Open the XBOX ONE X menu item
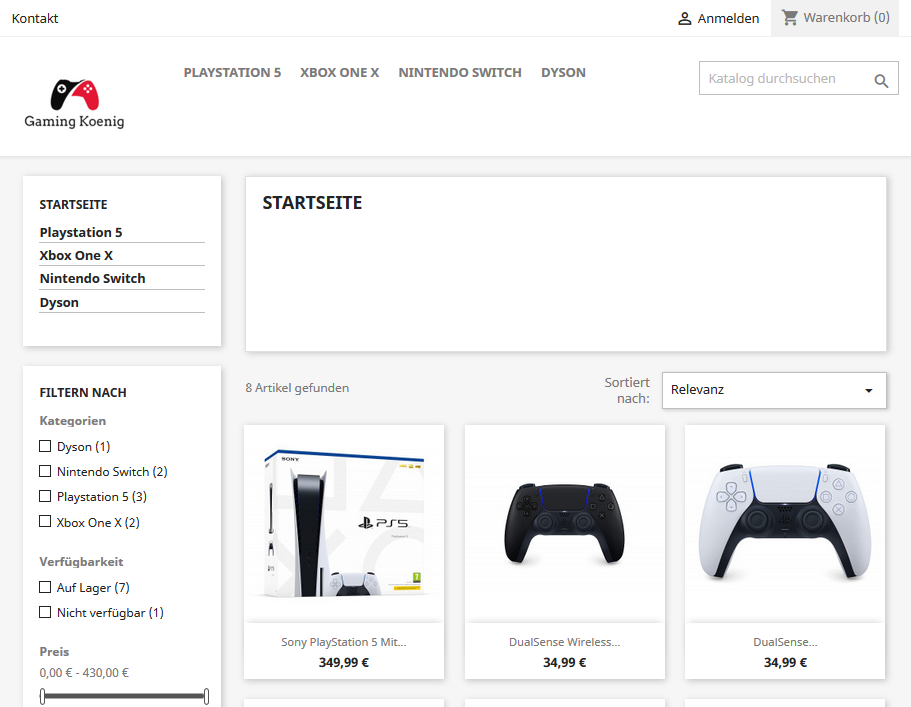 coord(339,73)
